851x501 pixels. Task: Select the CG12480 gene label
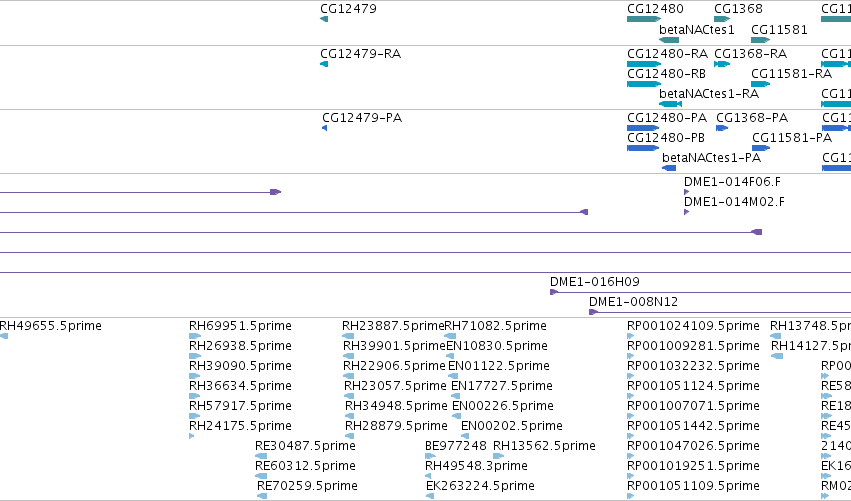(x=655, y=9)
